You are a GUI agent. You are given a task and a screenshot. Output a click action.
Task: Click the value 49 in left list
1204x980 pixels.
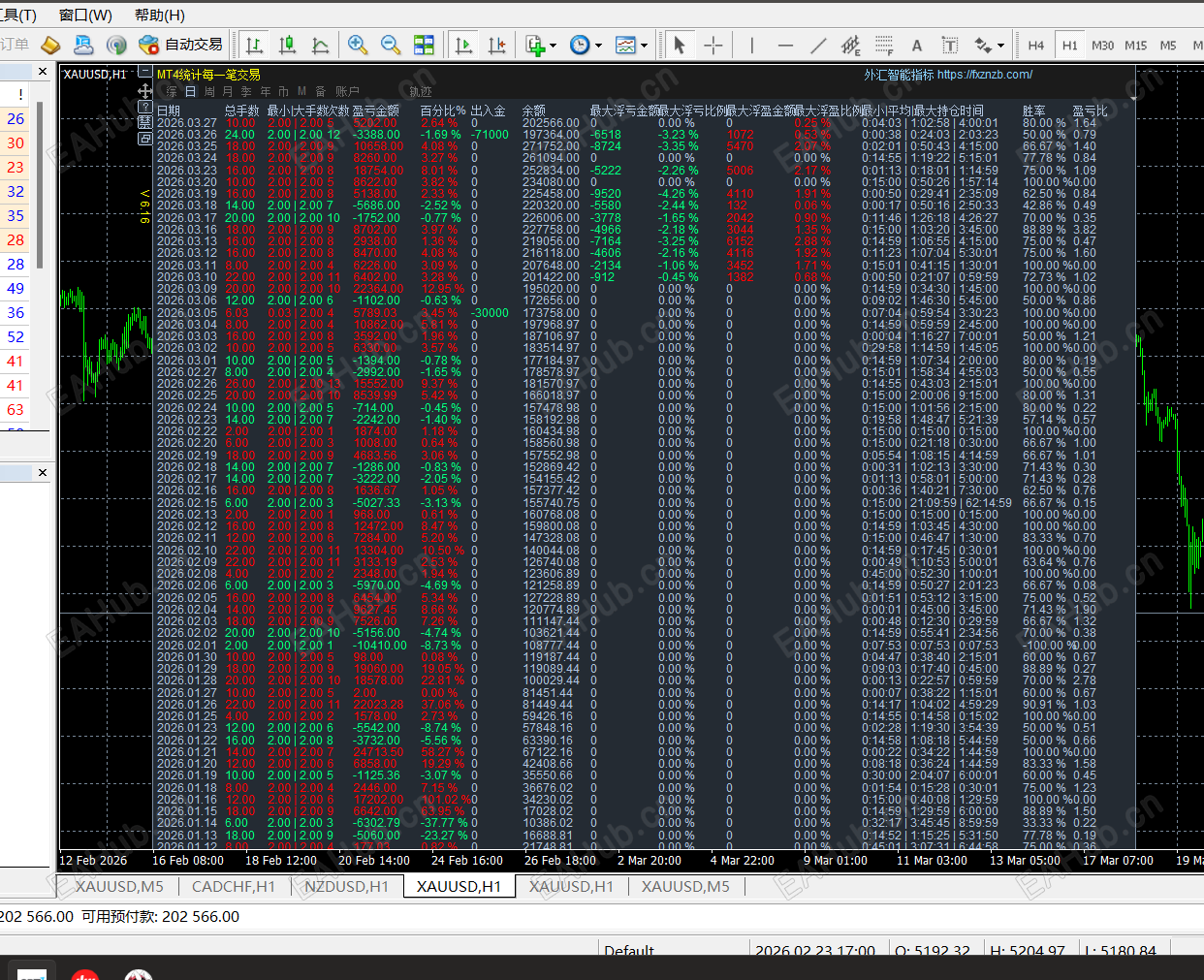[16, 289]
